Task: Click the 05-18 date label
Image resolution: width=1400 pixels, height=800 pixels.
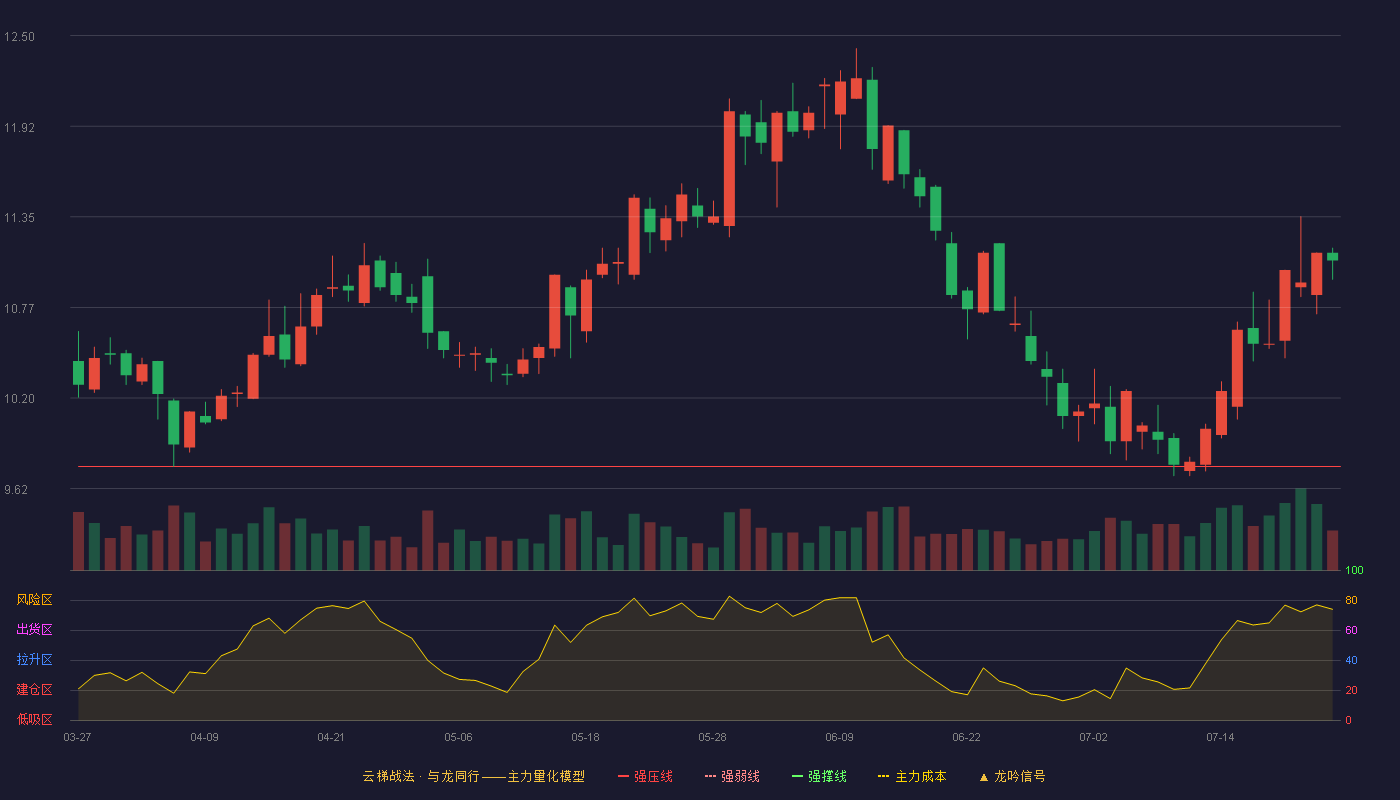Action: [x=585, y=737]
